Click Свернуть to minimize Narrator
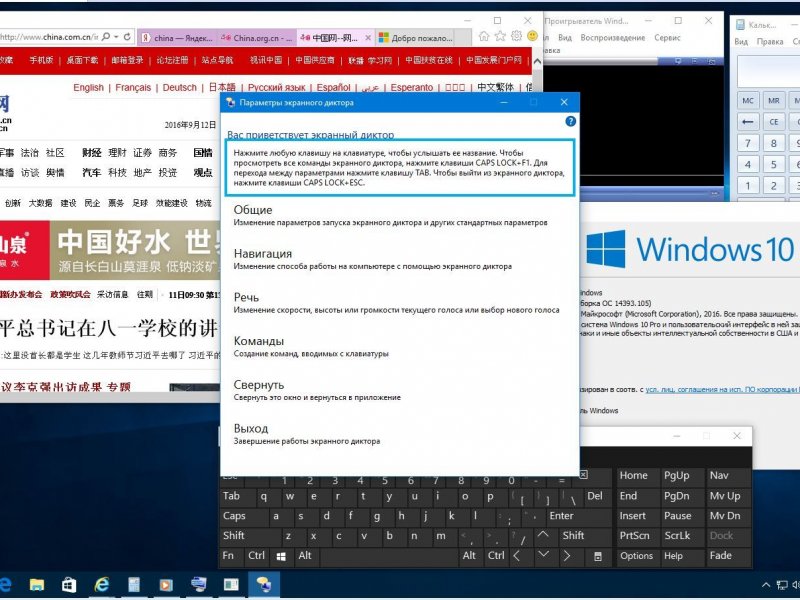Viewport: 800px width, 600px height. click(317, 390)
